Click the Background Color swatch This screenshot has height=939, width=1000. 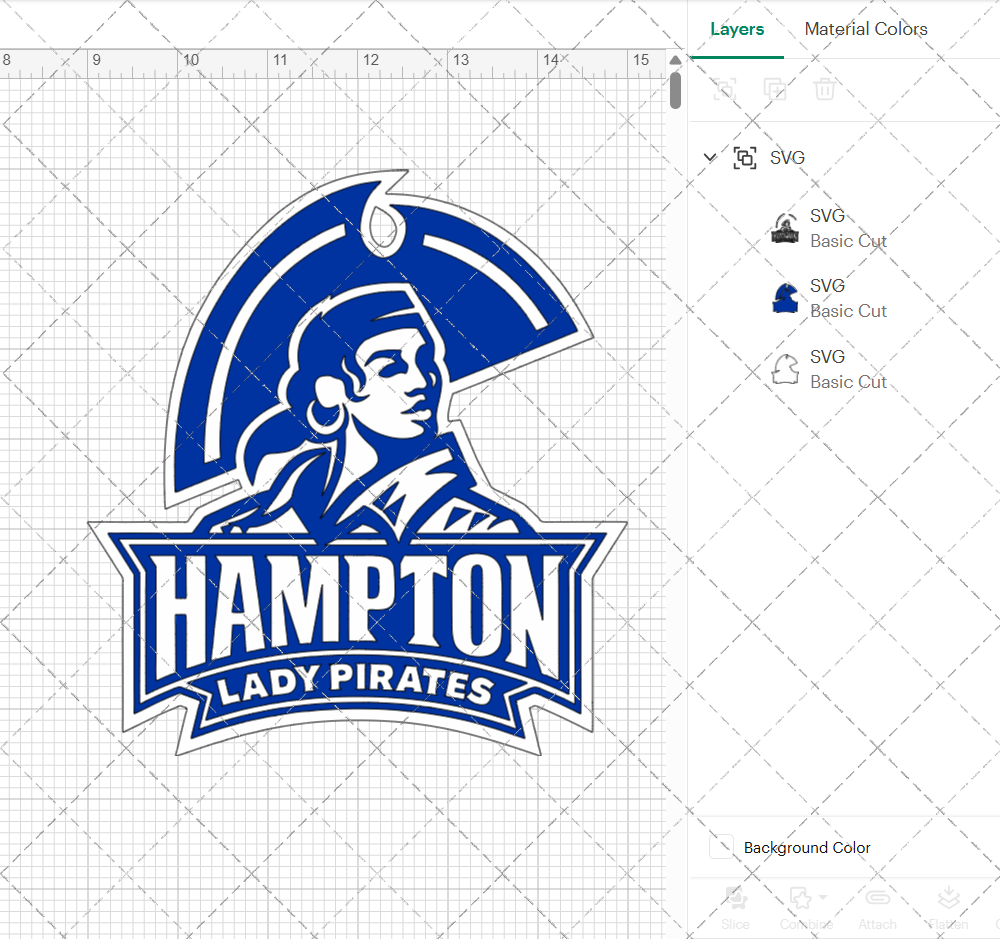(721, 847)
